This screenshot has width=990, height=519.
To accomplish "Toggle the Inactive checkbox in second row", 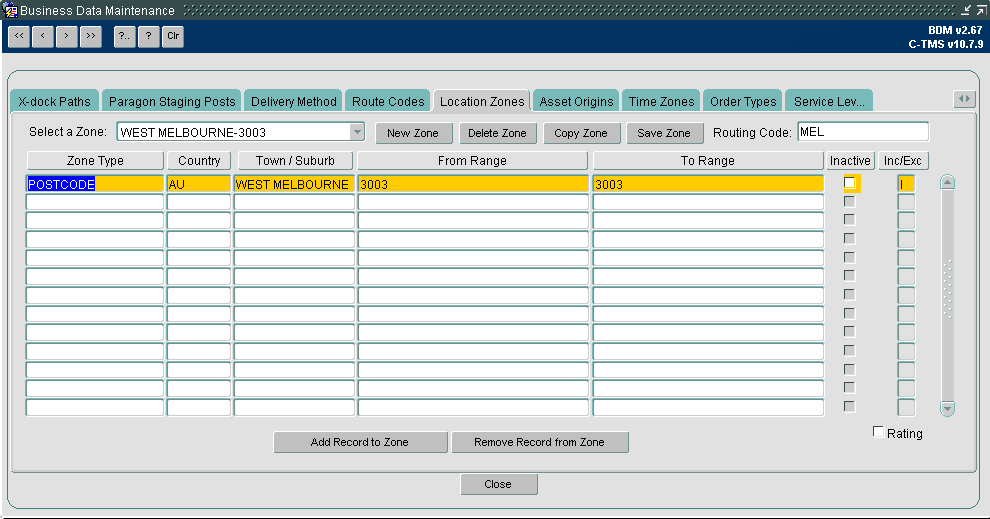I will tap(850, 201).
